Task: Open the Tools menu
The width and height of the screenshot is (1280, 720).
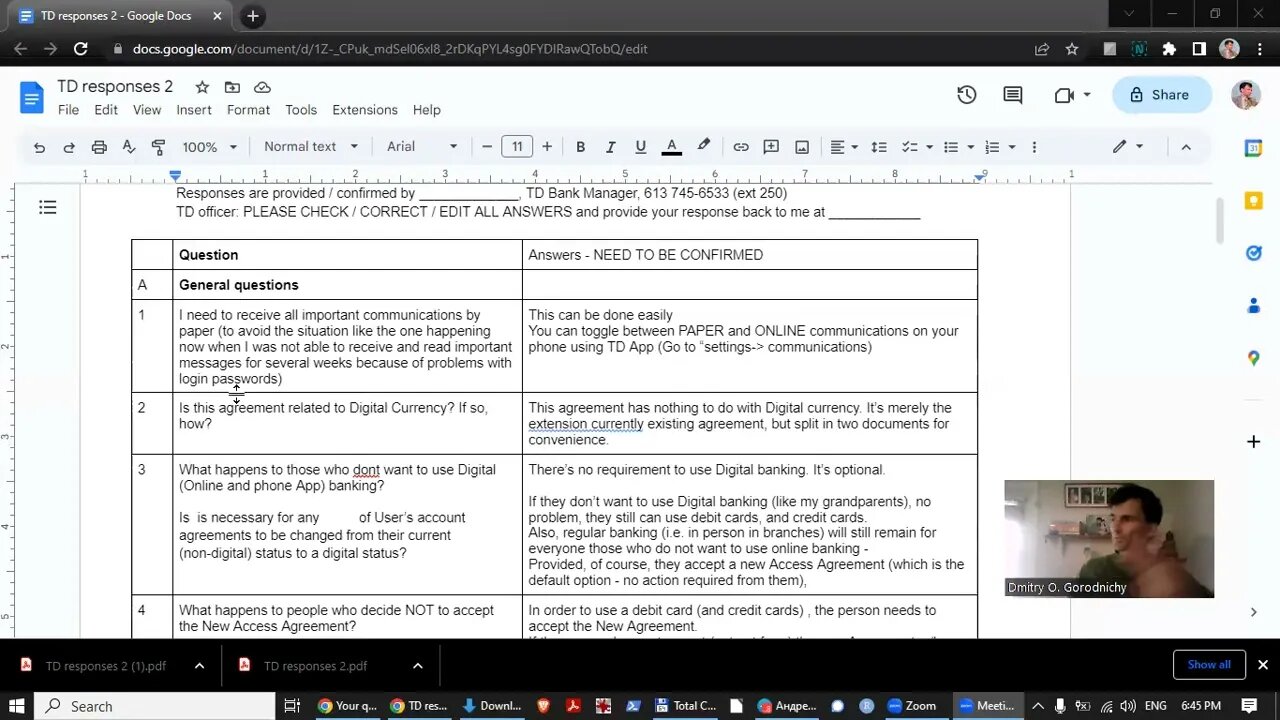Action: coord(301,110)
